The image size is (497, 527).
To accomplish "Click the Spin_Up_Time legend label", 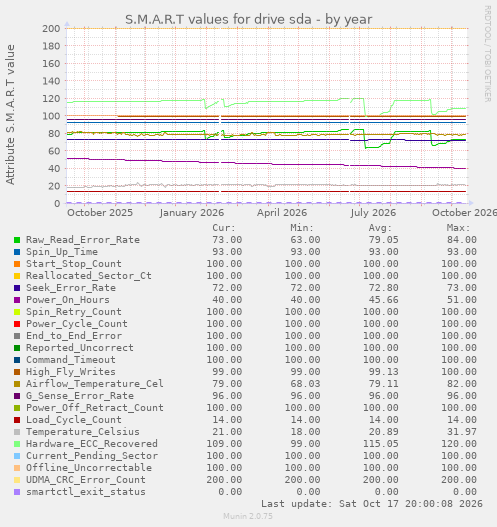I will point(62,252).
